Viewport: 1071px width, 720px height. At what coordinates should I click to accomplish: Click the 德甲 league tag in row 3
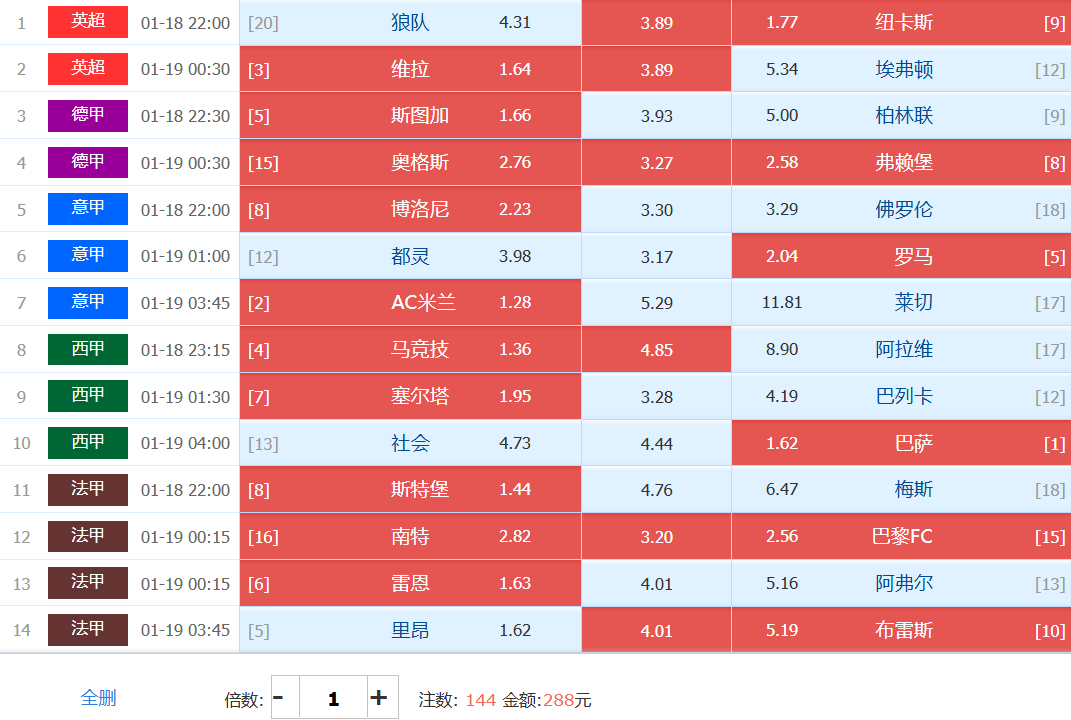(x=88, y=115)
